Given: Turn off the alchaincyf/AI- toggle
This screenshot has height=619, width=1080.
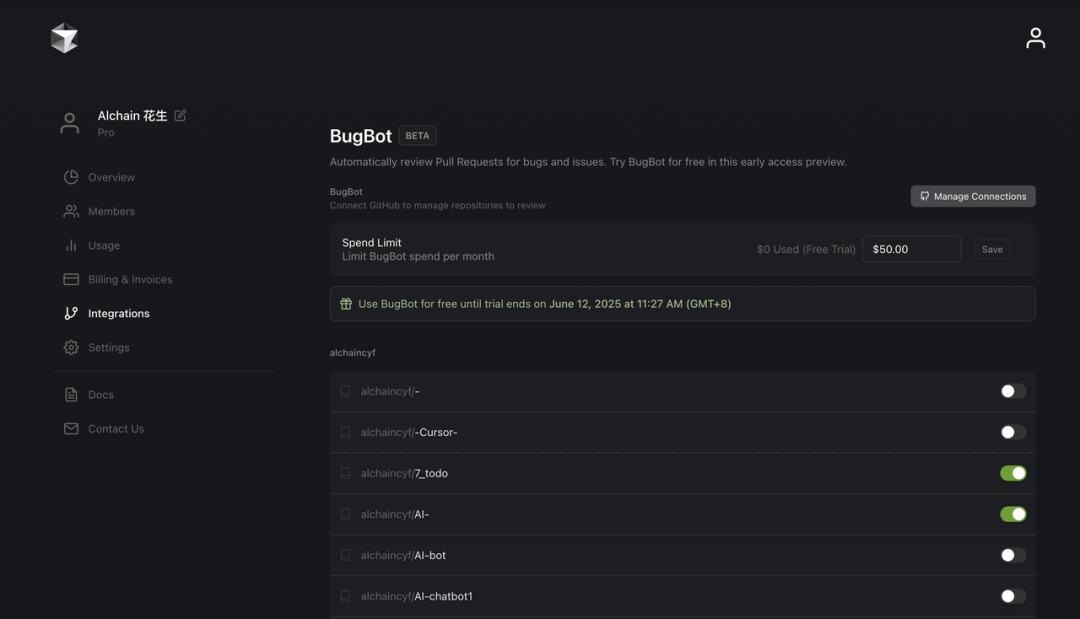Looking at the screenshot, I should pyautogui.click(x=1013, y=514).
